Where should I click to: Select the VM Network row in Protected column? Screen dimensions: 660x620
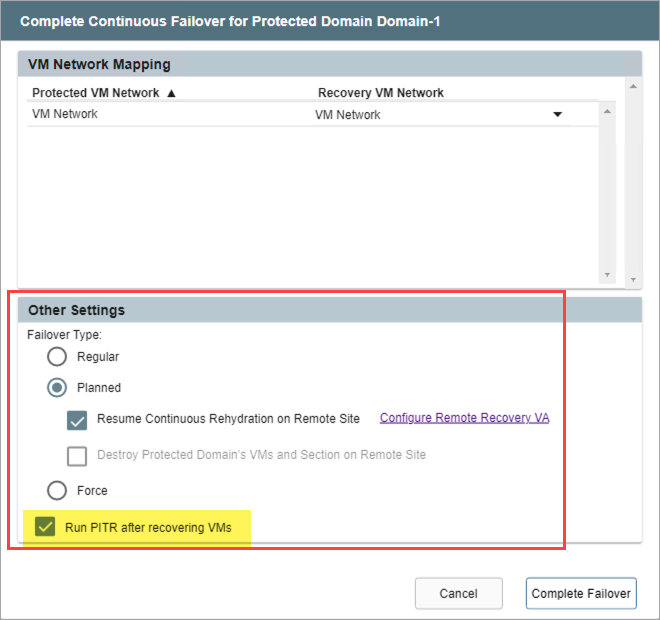65,114
